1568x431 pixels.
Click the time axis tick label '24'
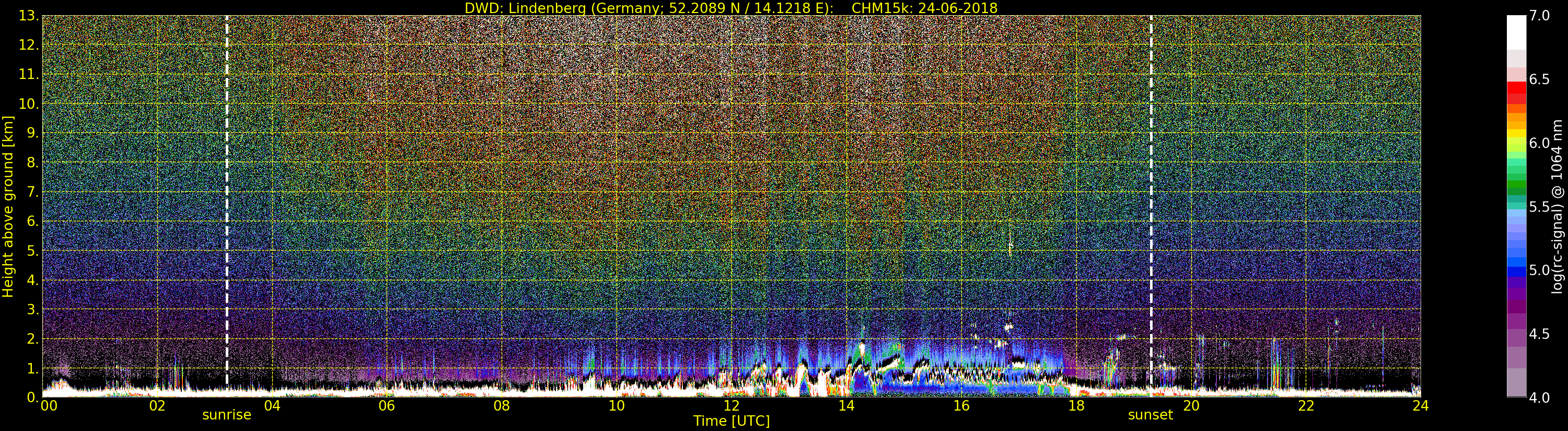(x=1421, y=405)
